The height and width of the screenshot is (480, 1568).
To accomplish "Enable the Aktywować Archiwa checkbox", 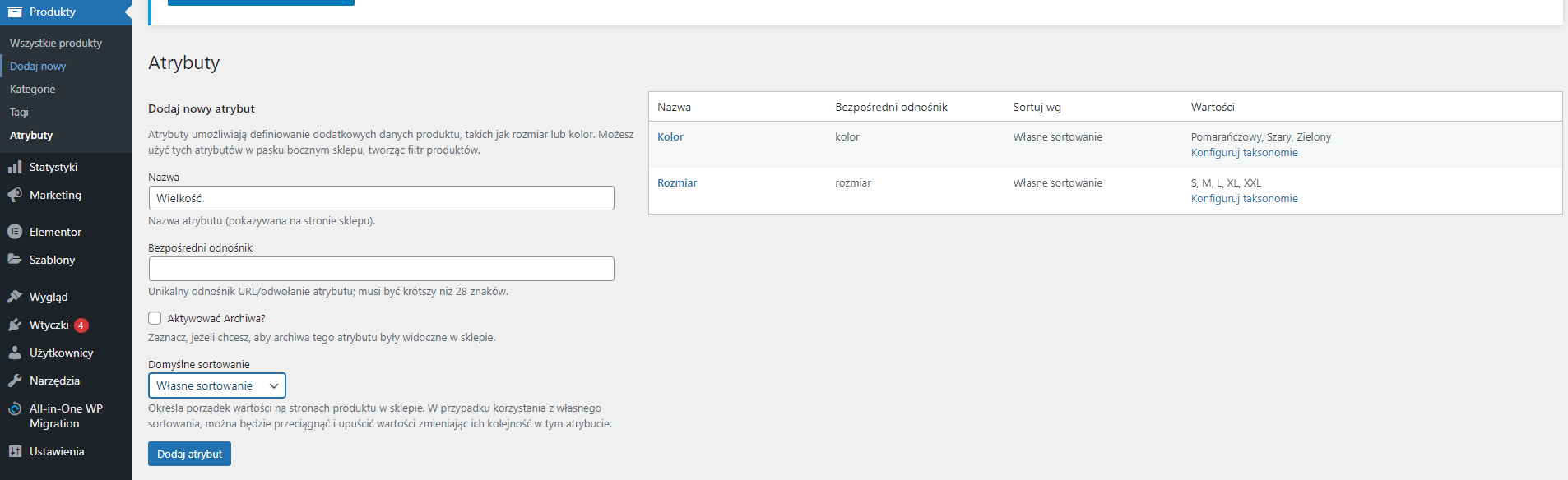I will (155, 318).
